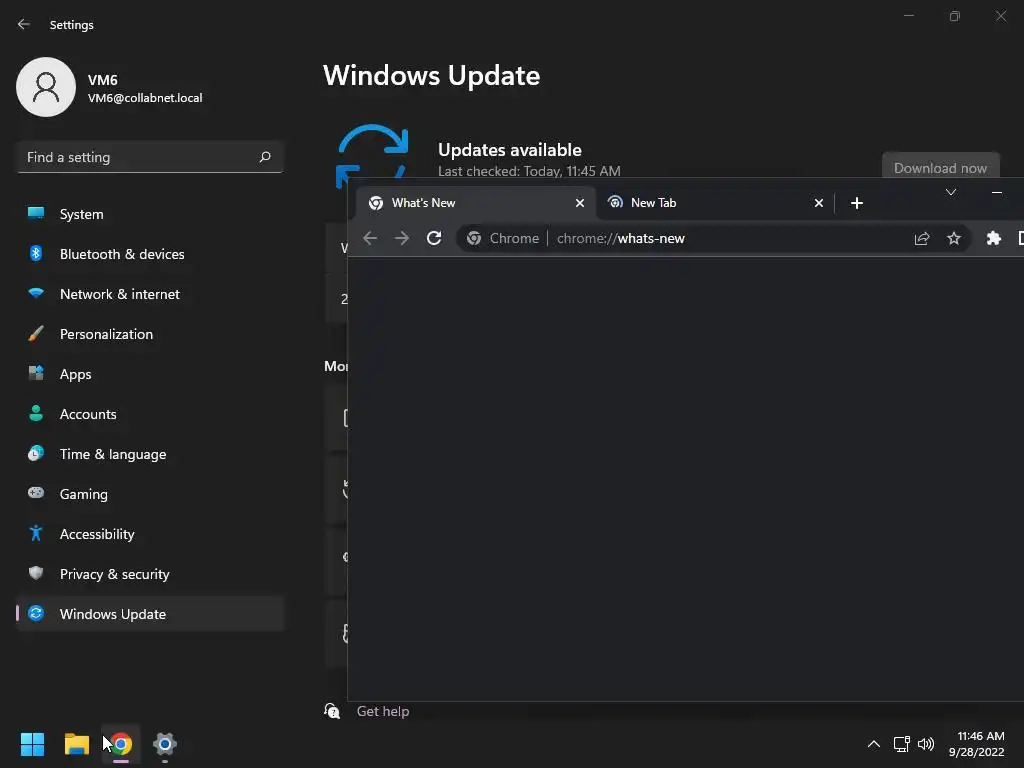Click Settings gear icon in taskbar
Image resolution: width=1024 pixels, height=768 pixels.
pos(165,744)
